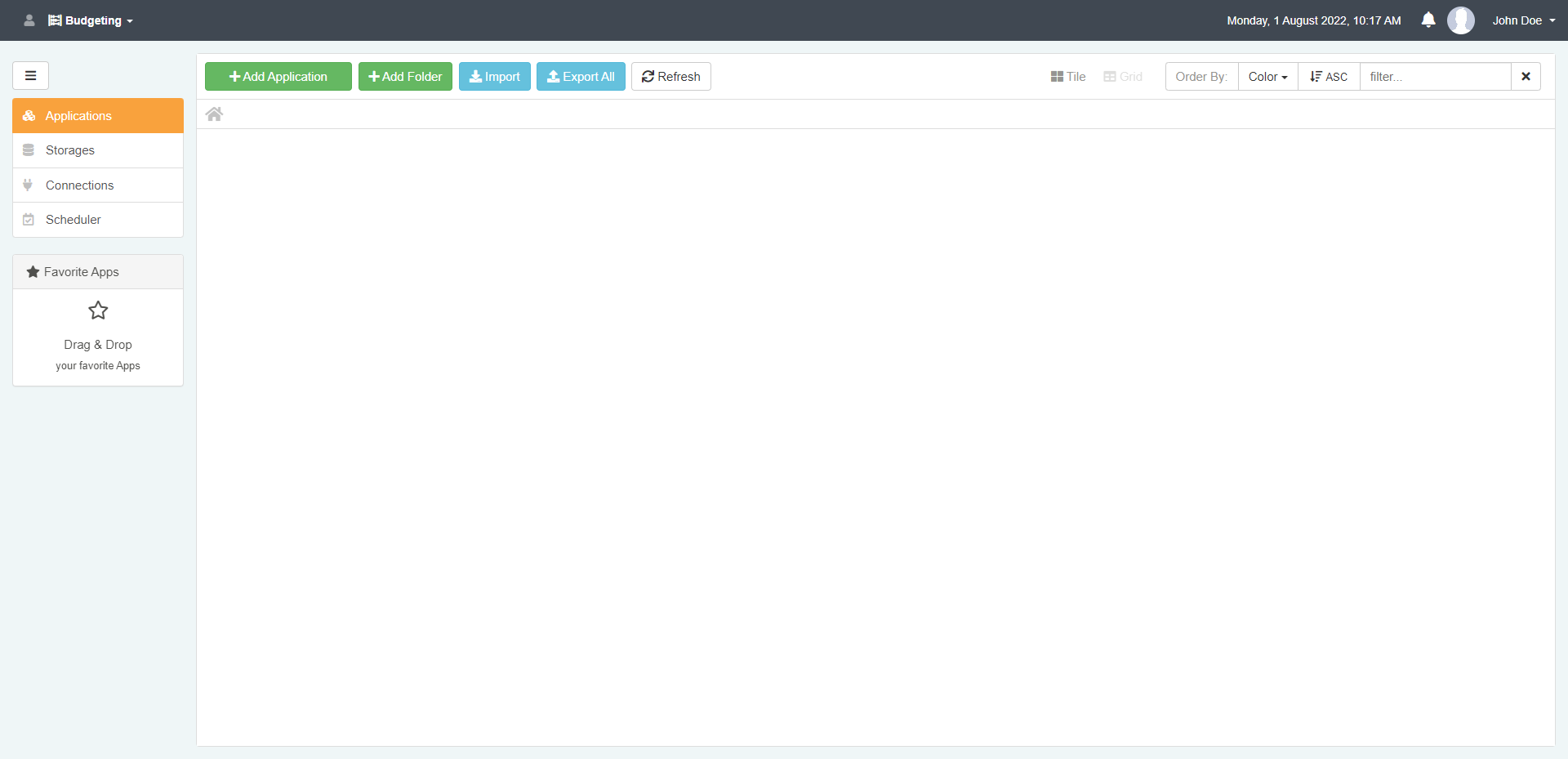Expand the Budgeting dropdown menu
This screenshot has width=1568, height=759.
coord(91,20)
